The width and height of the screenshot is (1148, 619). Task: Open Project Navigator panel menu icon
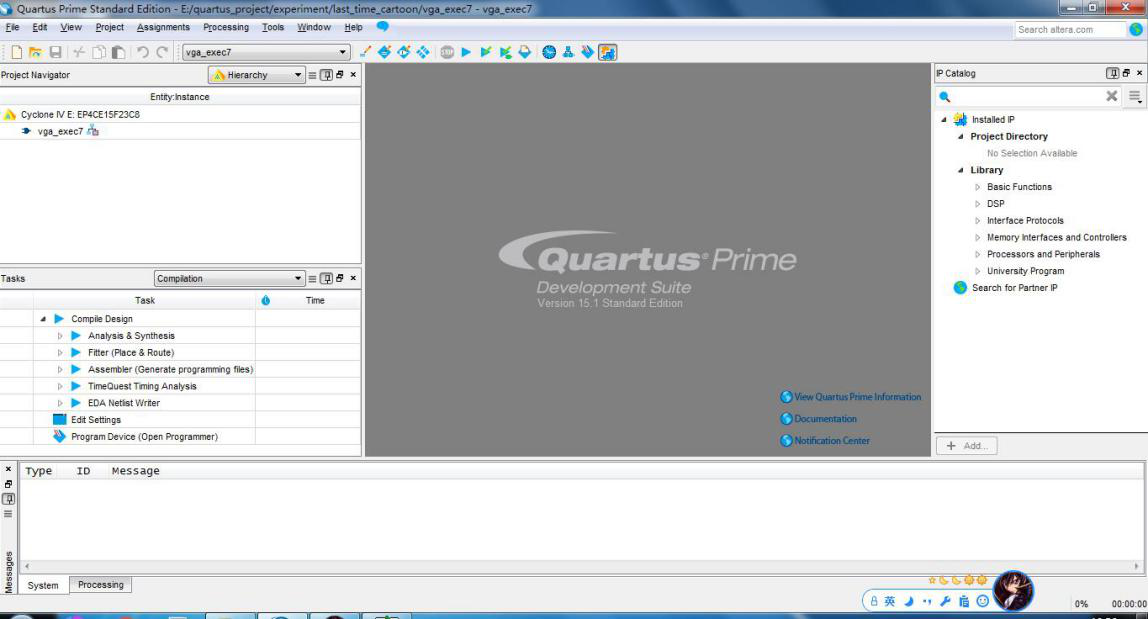coord(313,75)
